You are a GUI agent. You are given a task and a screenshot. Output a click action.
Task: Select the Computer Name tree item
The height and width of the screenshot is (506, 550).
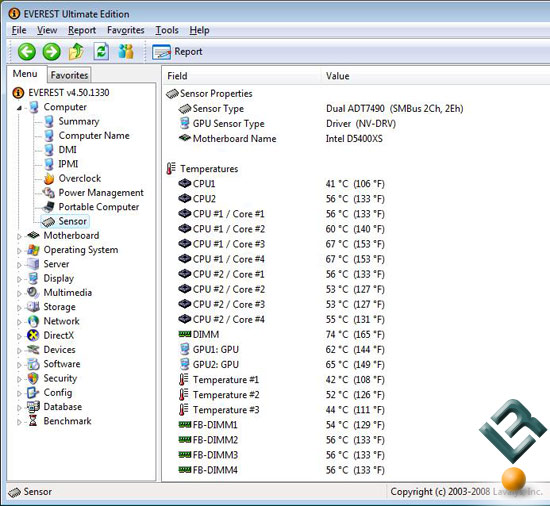(94, 135)
